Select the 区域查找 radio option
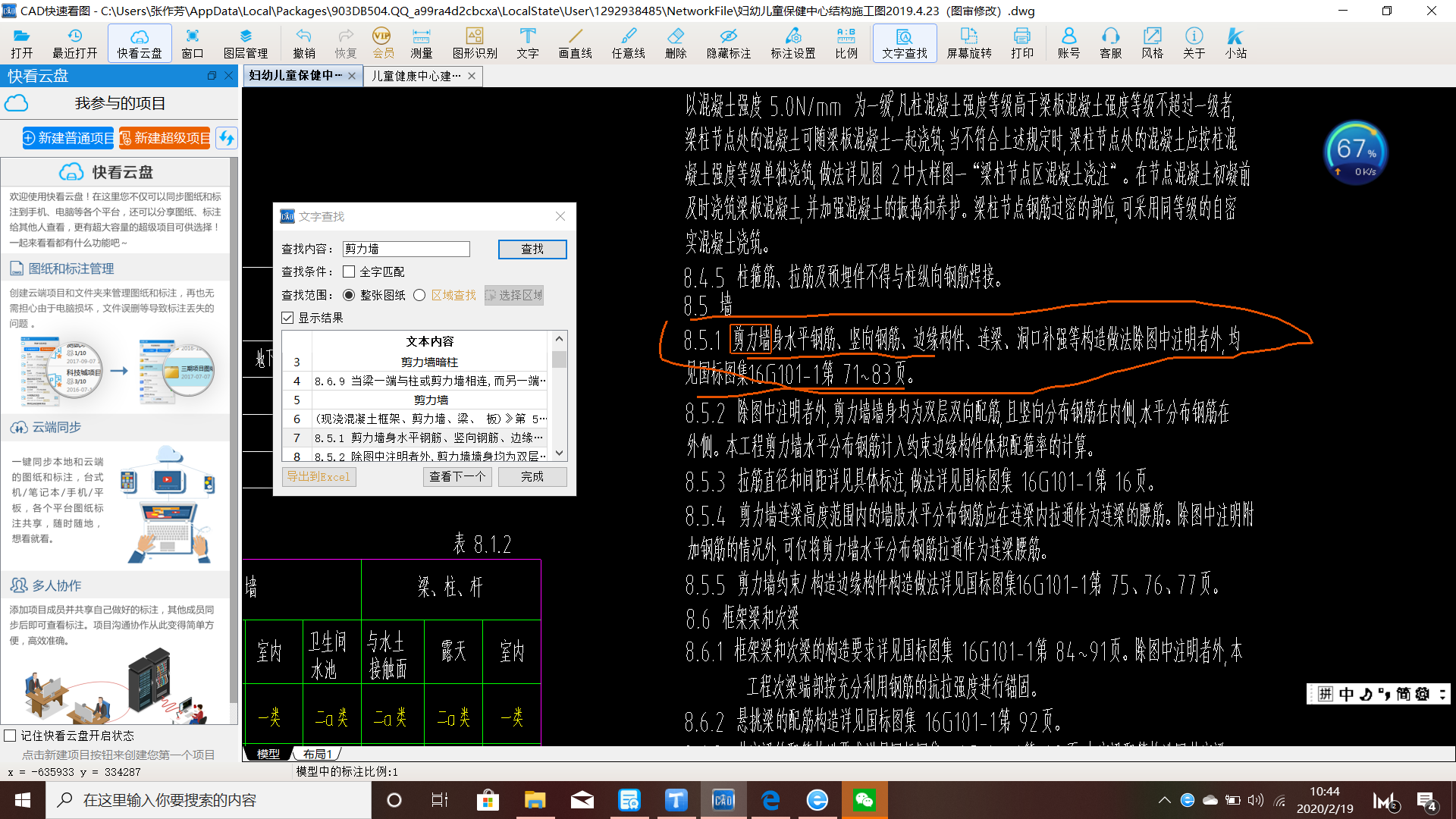Viewport: 1456px width, 819px height. point(419,295)
